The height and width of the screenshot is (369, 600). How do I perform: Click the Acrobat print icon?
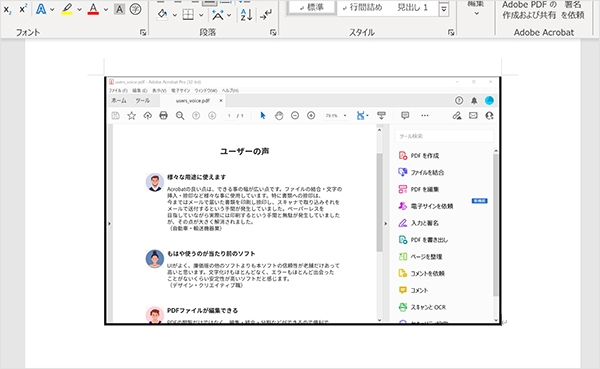click(x=163, y=115)
